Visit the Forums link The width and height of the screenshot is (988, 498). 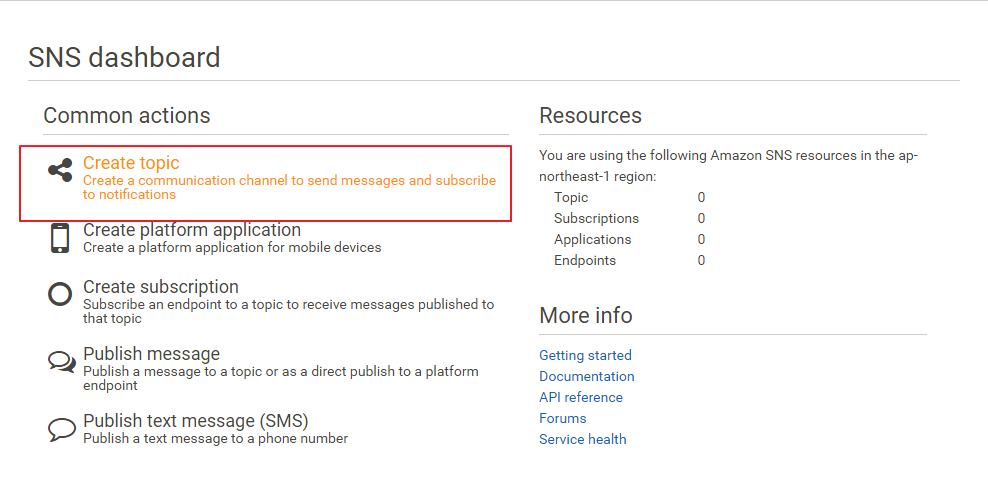point(562,418)
